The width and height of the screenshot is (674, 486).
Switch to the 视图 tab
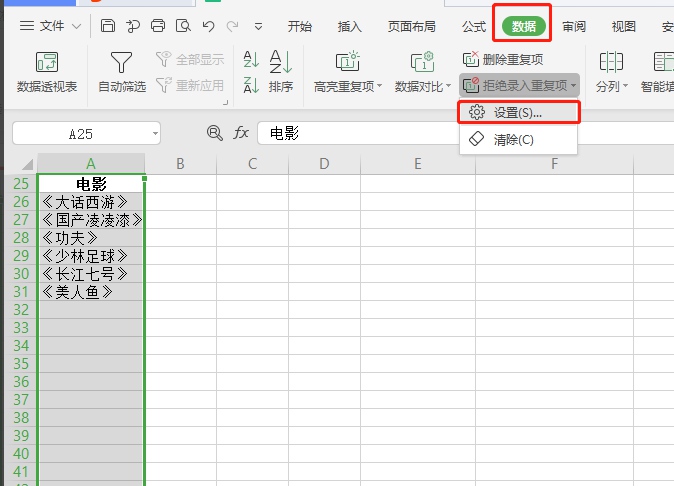[x=623, y=27]
